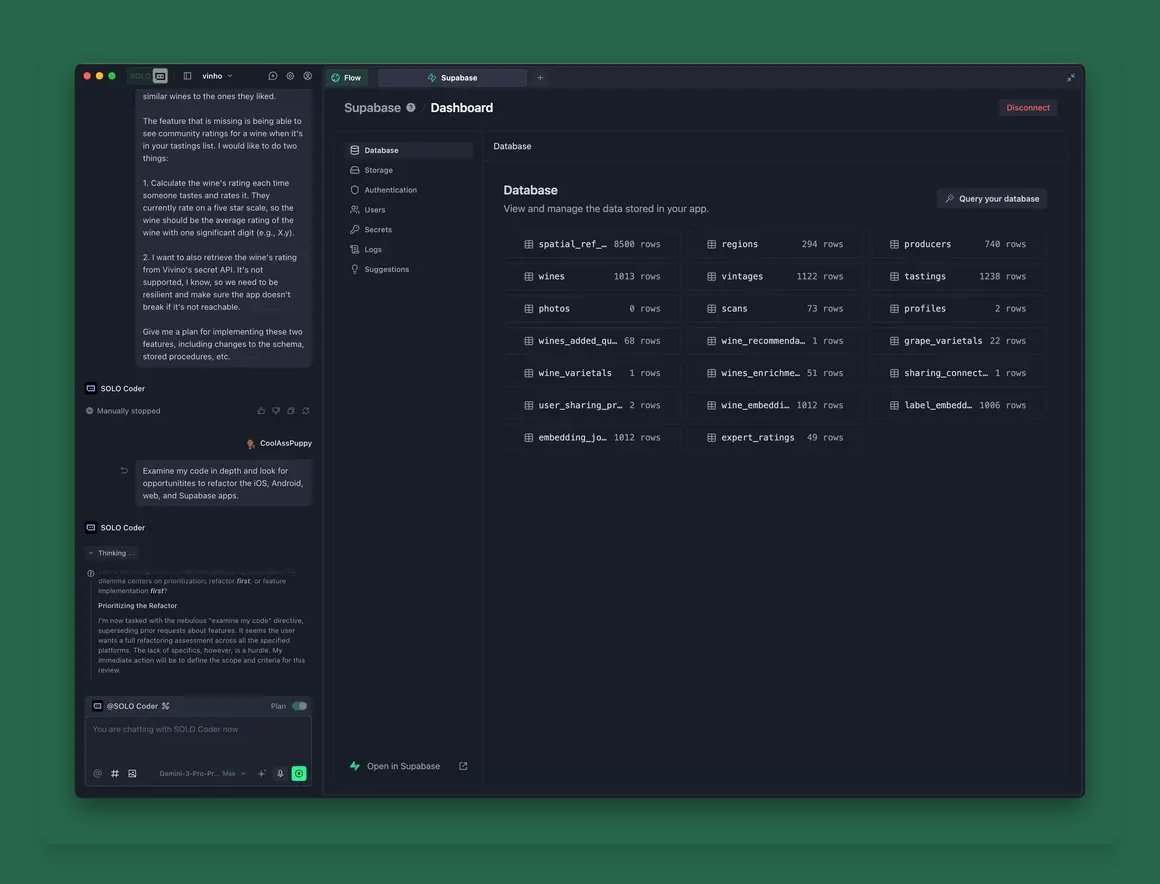Viewport: 1160px width, 884px height.
Task: Start a new chat via bubble icon
Action: point(273,76)
